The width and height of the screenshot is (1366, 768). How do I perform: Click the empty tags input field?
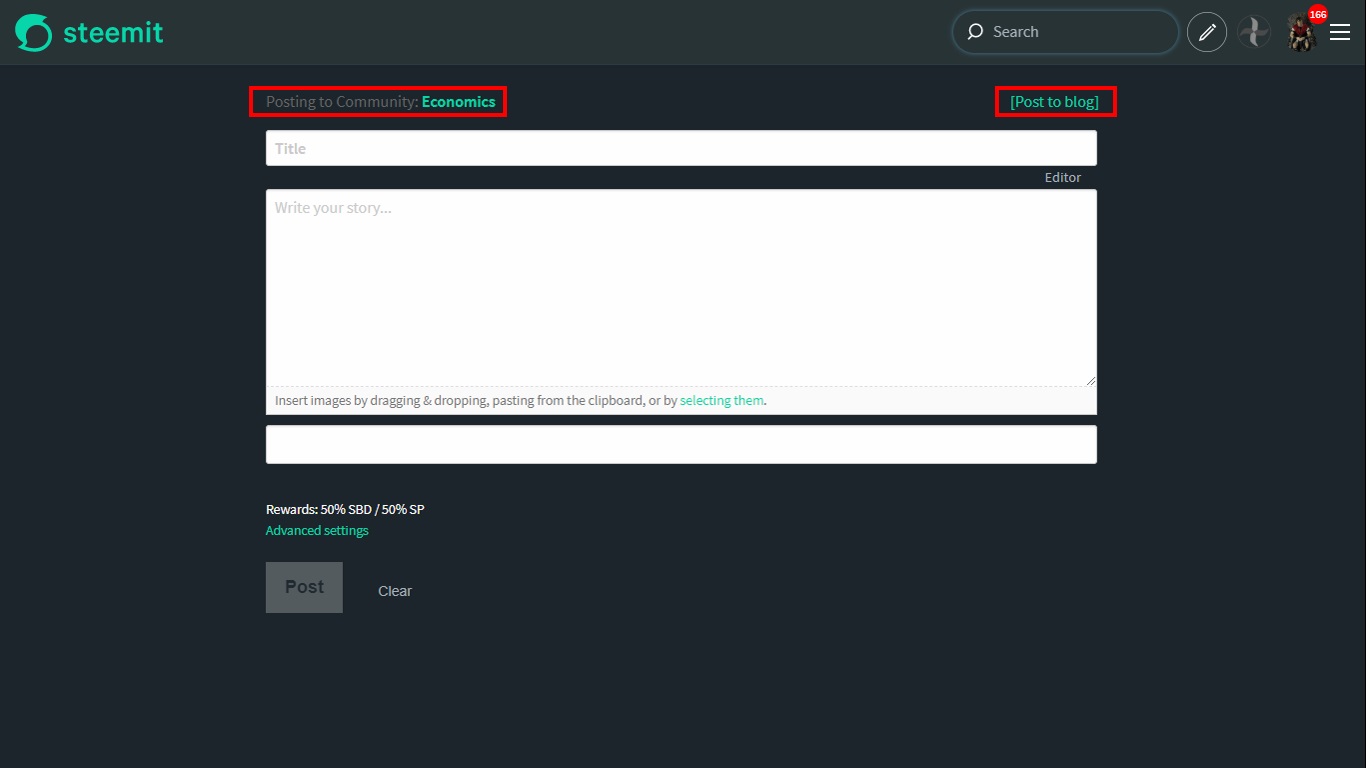(x=681, y=444)
